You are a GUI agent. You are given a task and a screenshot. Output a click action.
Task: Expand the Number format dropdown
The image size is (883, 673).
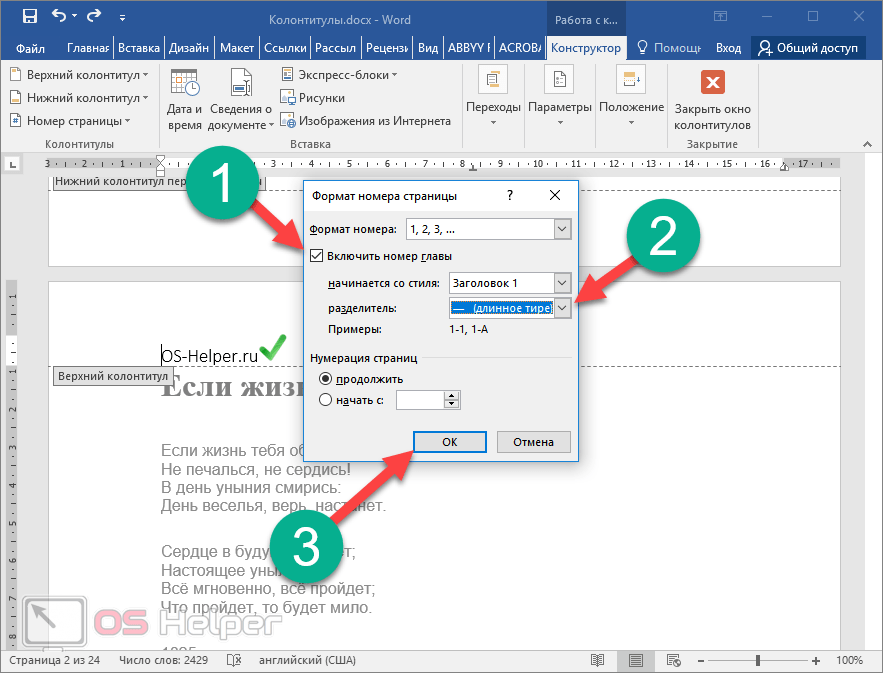pos(562,230)
